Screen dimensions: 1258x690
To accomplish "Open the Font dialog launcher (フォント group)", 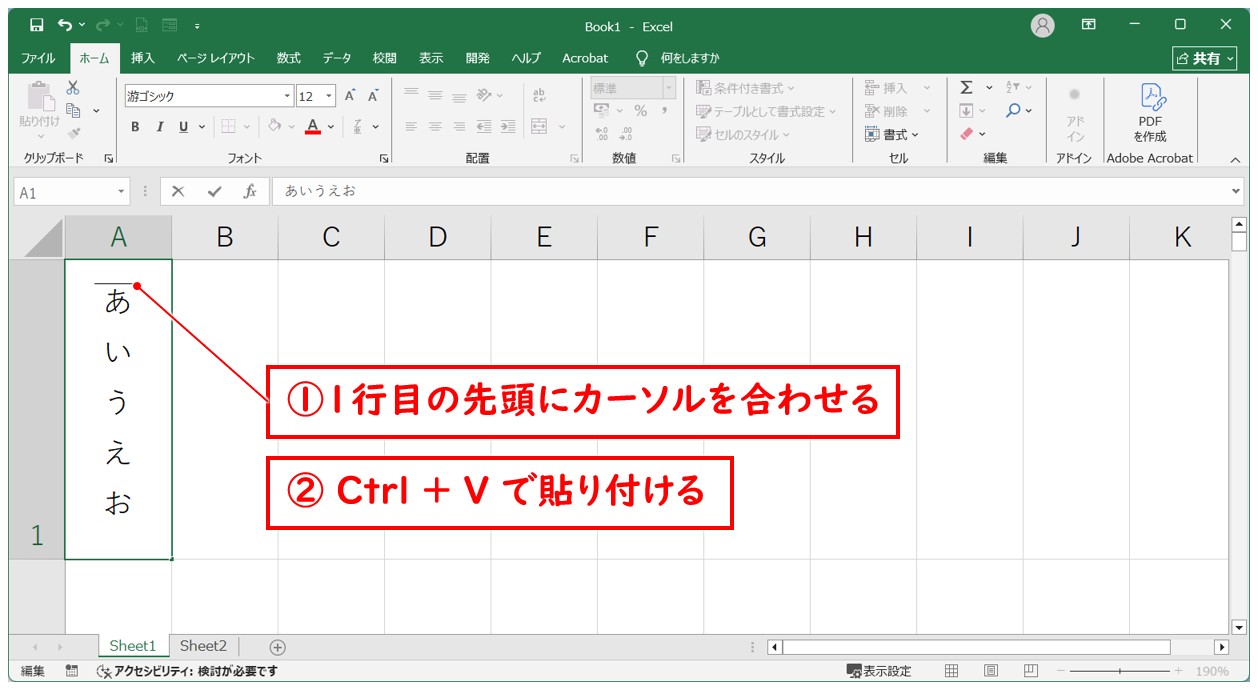I will coord(384,159).
